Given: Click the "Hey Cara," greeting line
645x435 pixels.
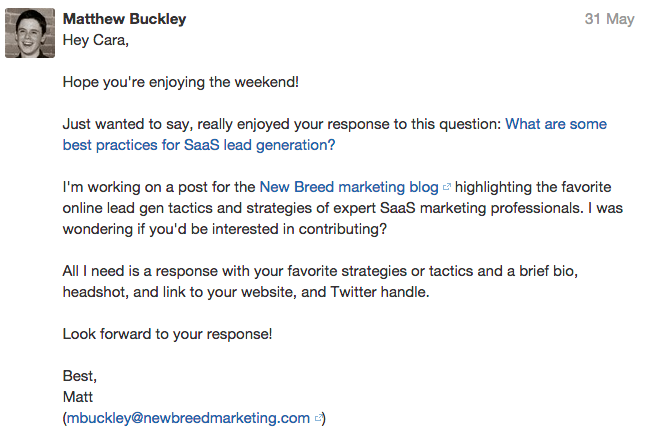Looking at the screenshot, I should click(x=96, y=40).
